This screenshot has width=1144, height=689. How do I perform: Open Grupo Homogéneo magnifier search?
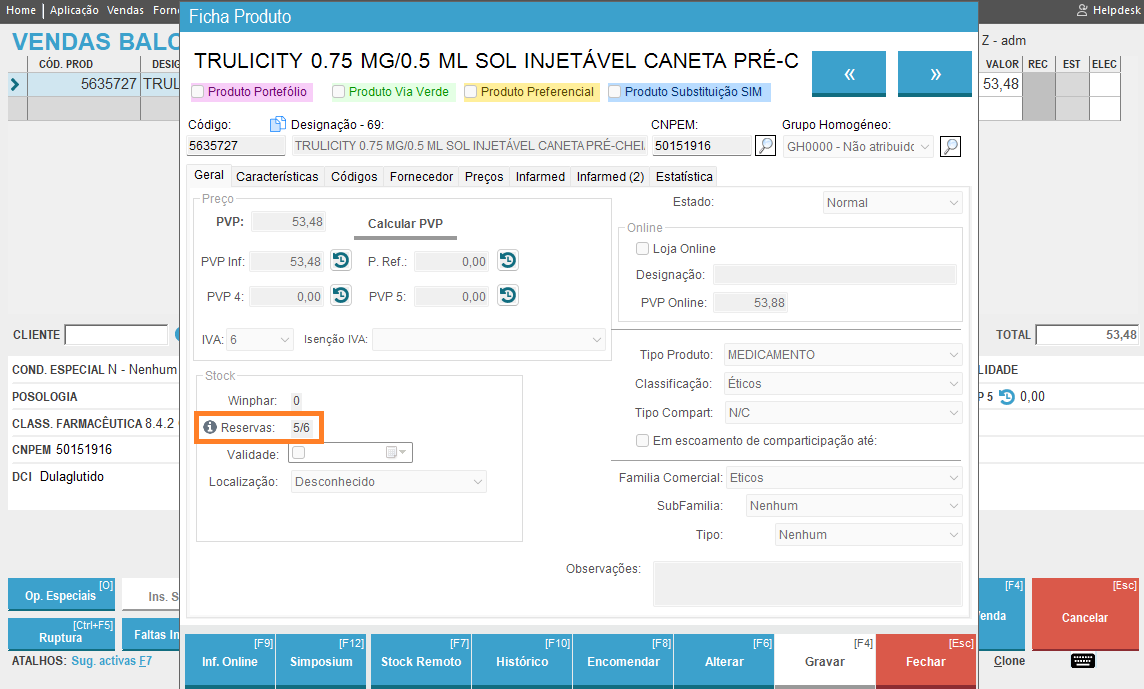coord(950,147)
